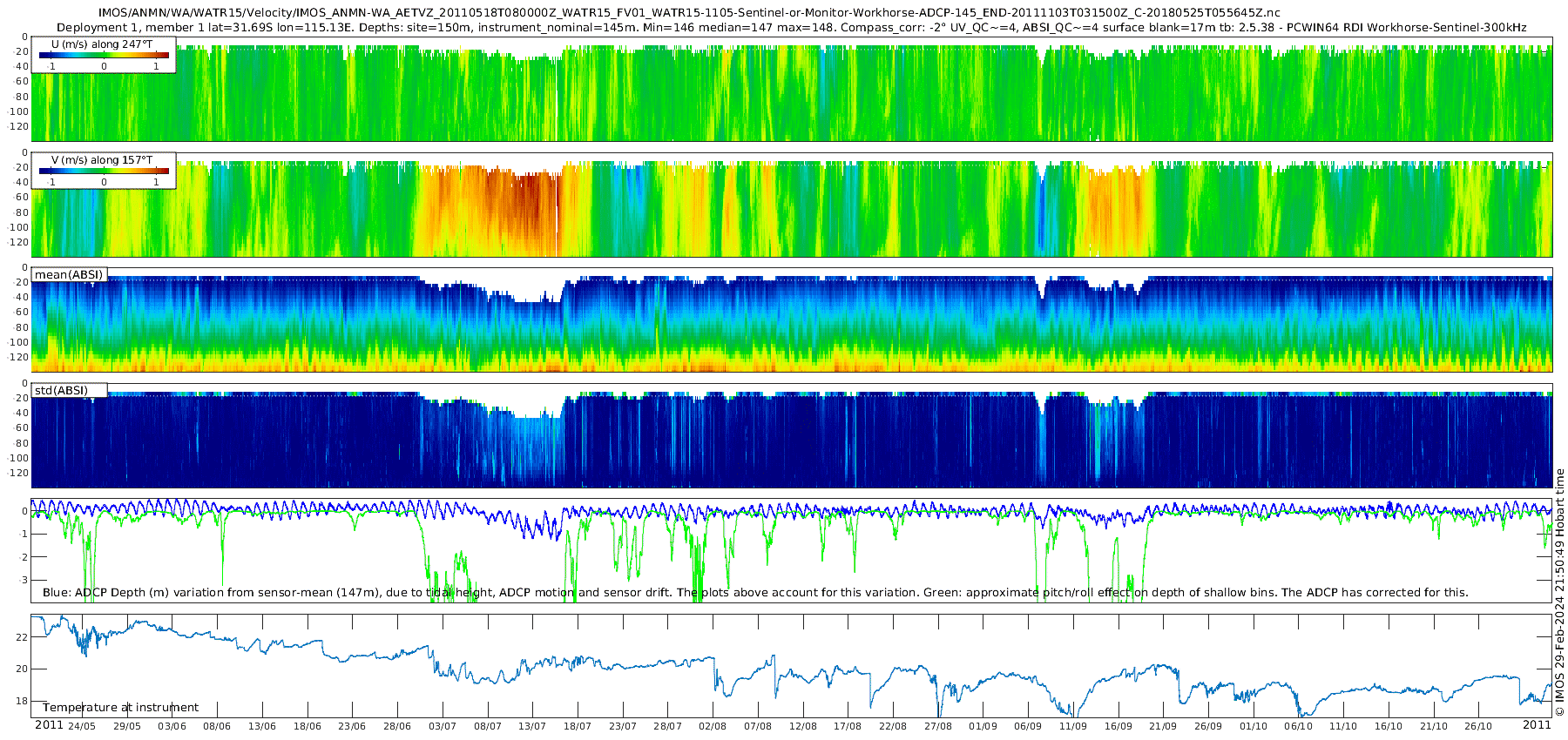The image size is (1568, 740).
Task: Click the 12/08 date tick label
Action: tap(803, 726)
